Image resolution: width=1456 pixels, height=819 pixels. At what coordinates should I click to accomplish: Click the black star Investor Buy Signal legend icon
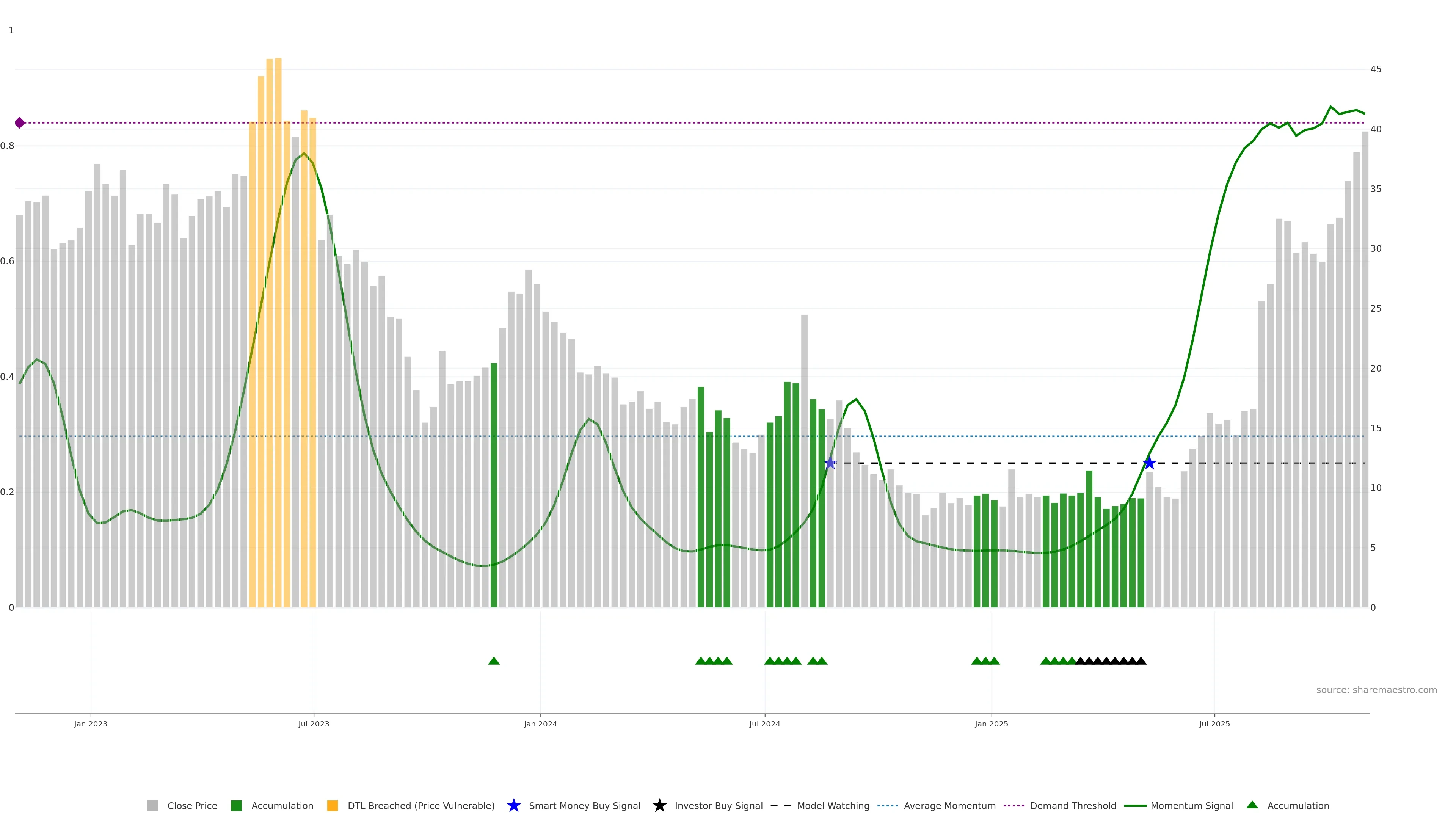659,805
